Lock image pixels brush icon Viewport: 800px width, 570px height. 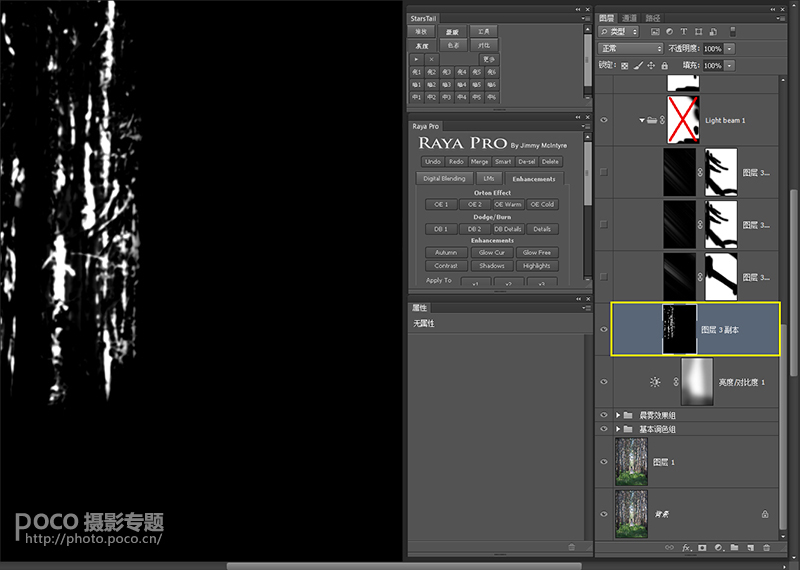(x=638, y=66)
